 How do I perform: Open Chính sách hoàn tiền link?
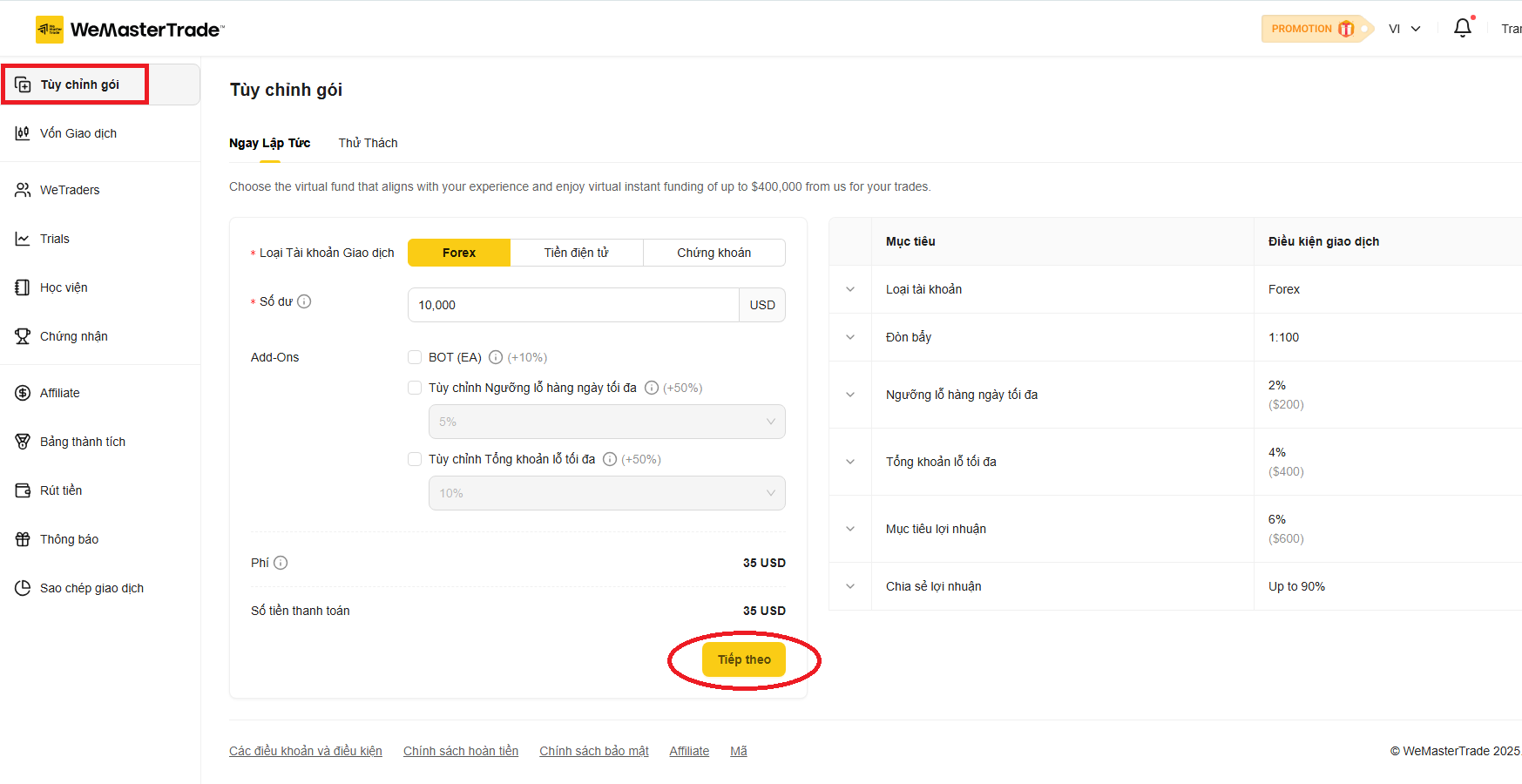461,751
